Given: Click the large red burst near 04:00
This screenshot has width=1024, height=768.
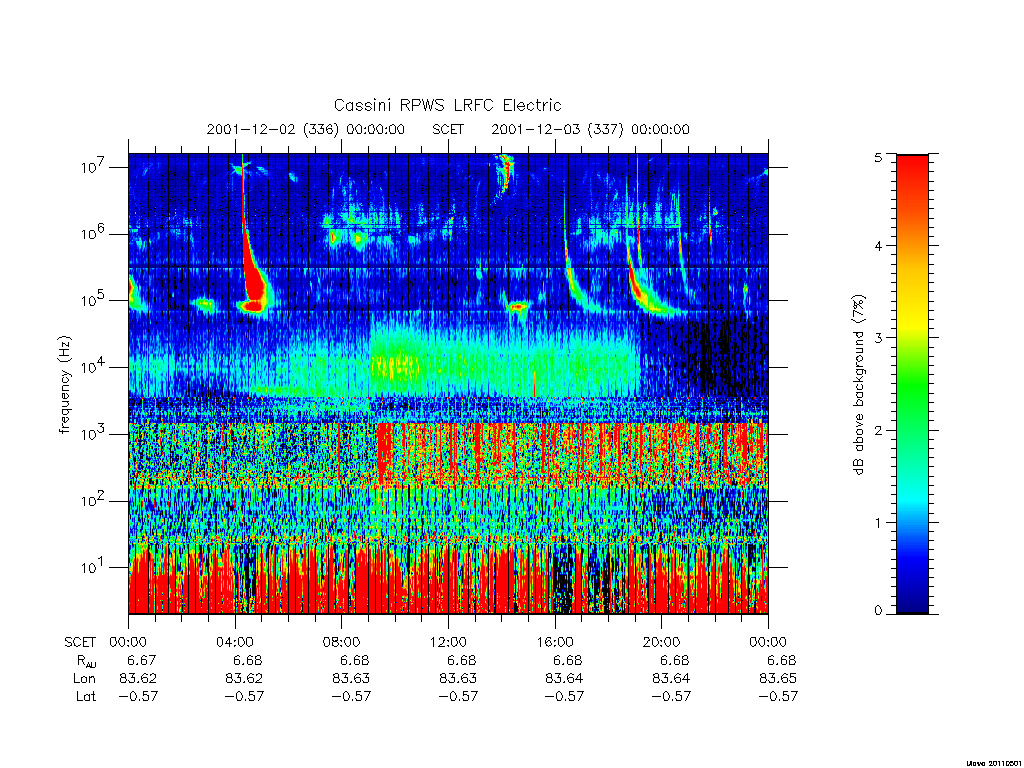Looking at the screenshot, I should tap(253, 281).
